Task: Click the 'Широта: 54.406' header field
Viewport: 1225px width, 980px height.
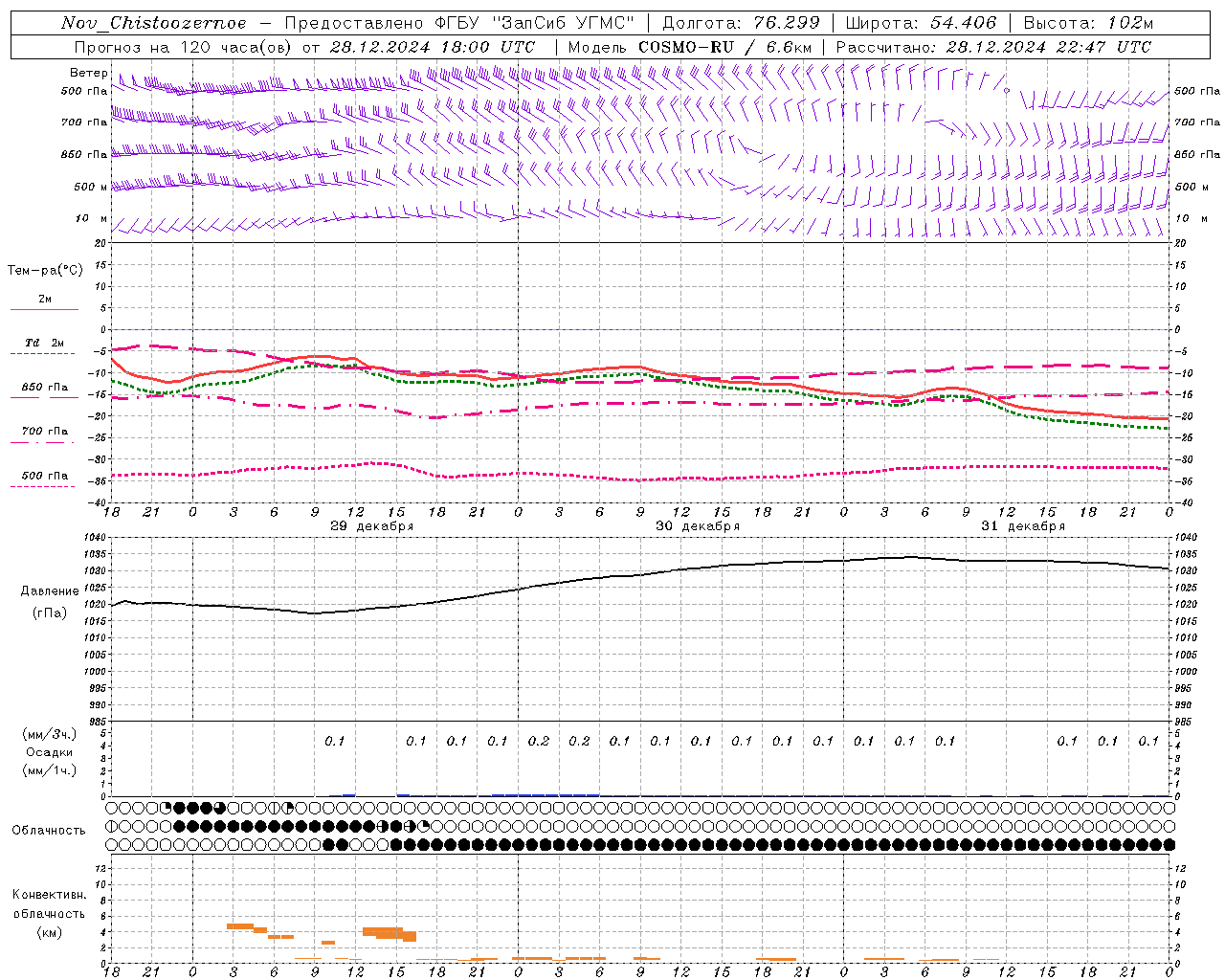Action: (x=921, y=23)
